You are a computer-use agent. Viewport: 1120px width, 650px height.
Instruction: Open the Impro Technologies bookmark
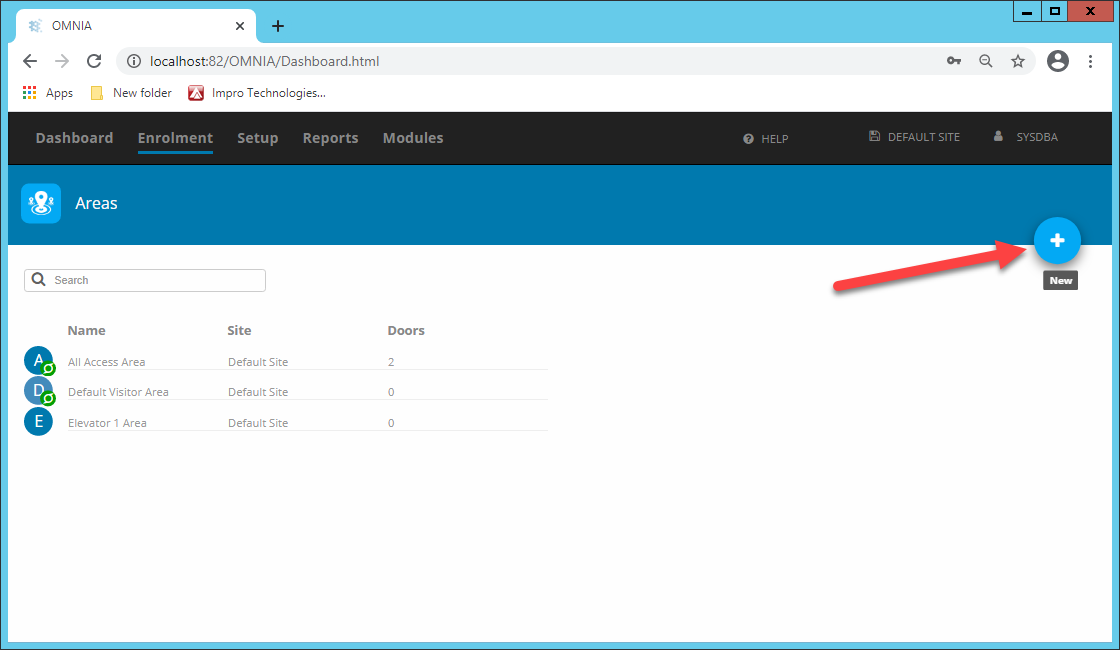pos(257,93)
